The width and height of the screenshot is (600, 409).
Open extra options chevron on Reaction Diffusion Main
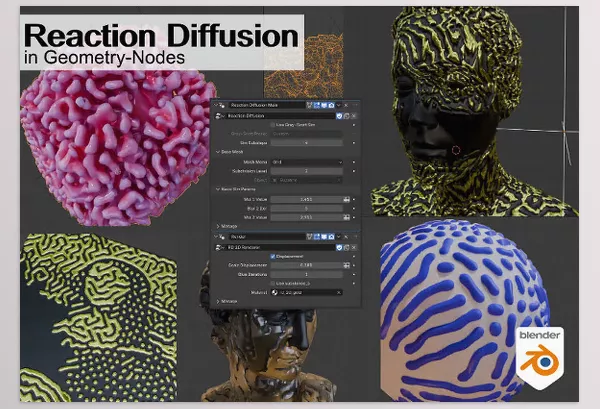click(339, 105)
